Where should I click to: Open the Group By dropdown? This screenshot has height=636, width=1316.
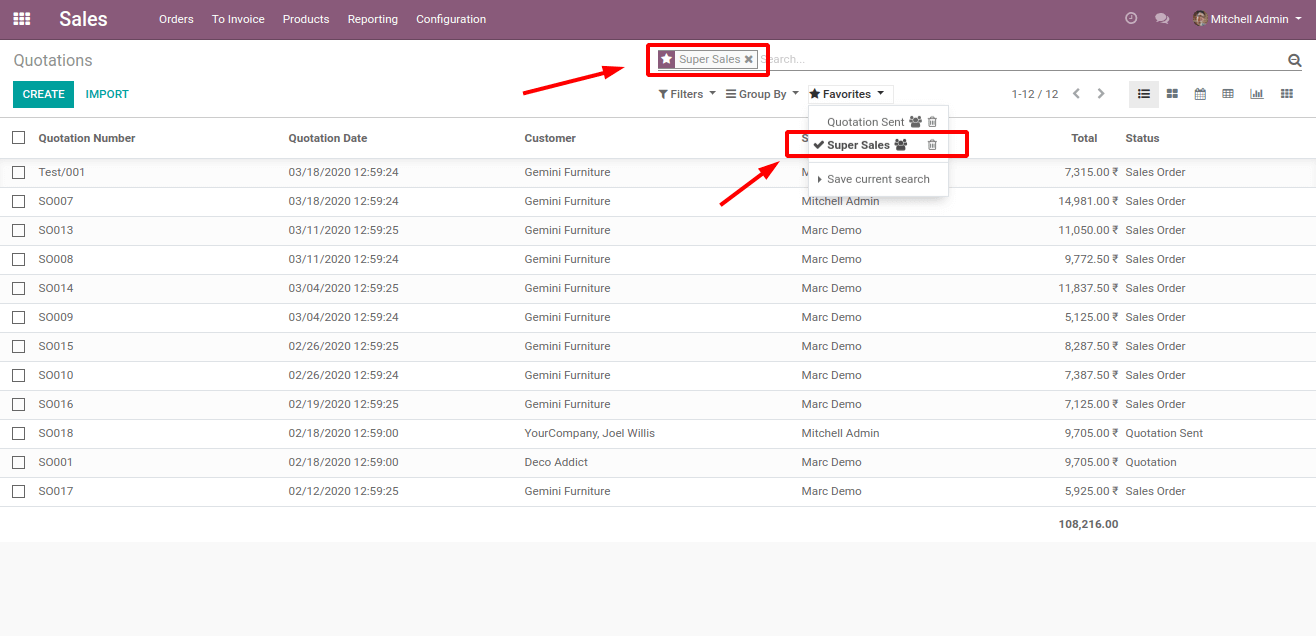pyautogui.click(x=762, y=94)
